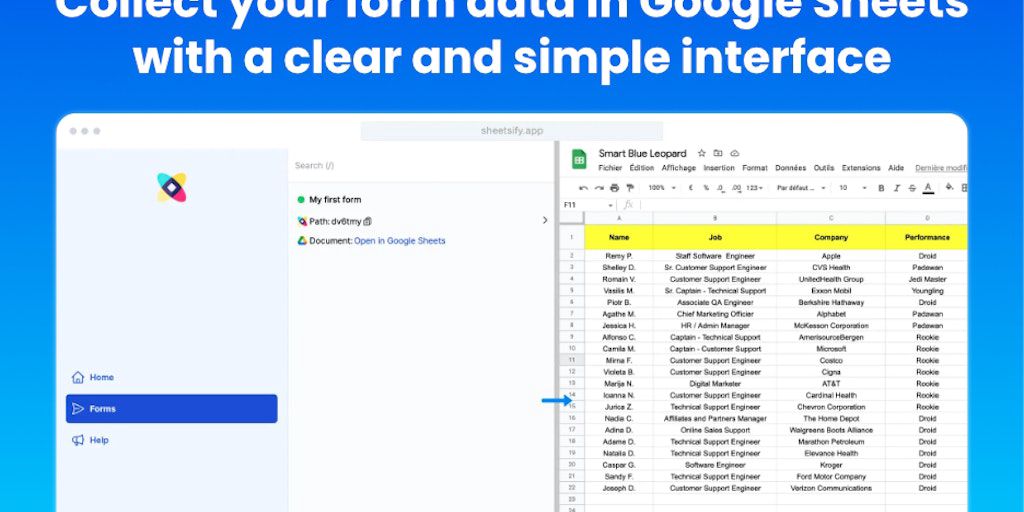The height and width of the screenshot is (512, 1024).
Task: Select Forms in the Sheetsify sidebar
Action: (171, 409)
